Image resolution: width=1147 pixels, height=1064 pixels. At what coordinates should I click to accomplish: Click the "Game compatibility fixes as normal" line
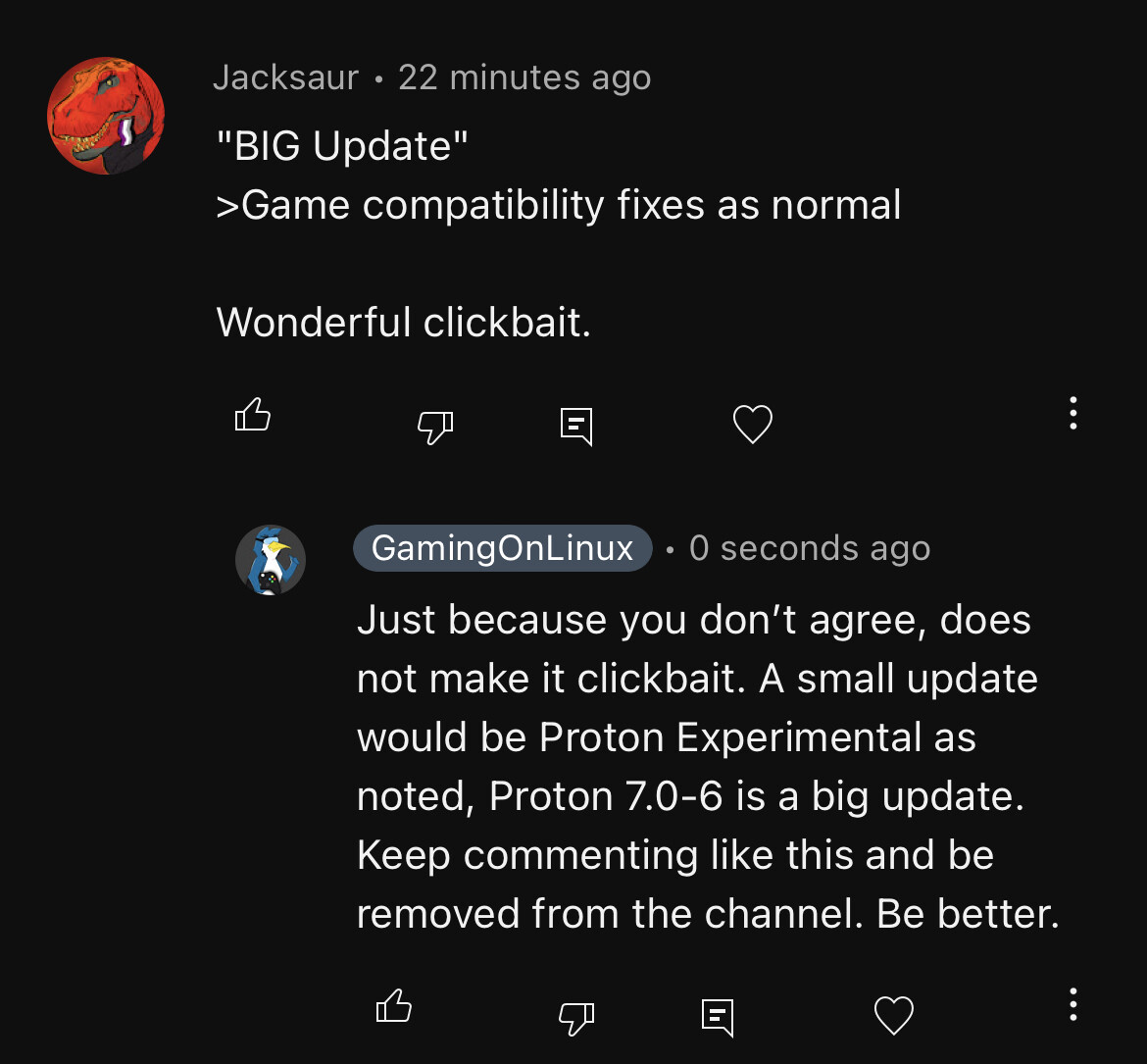point(559,205)
